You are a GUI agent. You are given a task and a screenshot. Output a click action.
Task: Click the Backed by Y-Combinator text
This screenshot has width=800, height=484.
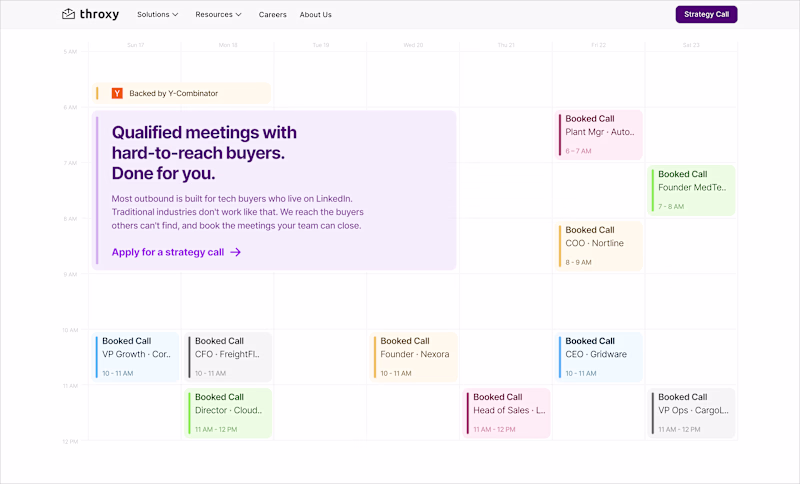[173, 93]
